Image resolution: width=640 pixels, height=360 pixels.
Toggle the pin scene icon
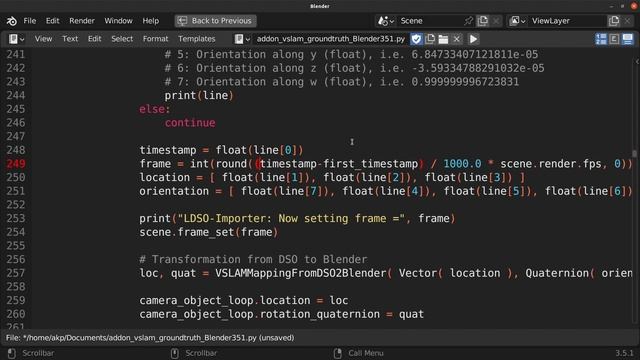click(x=469, y=21)
